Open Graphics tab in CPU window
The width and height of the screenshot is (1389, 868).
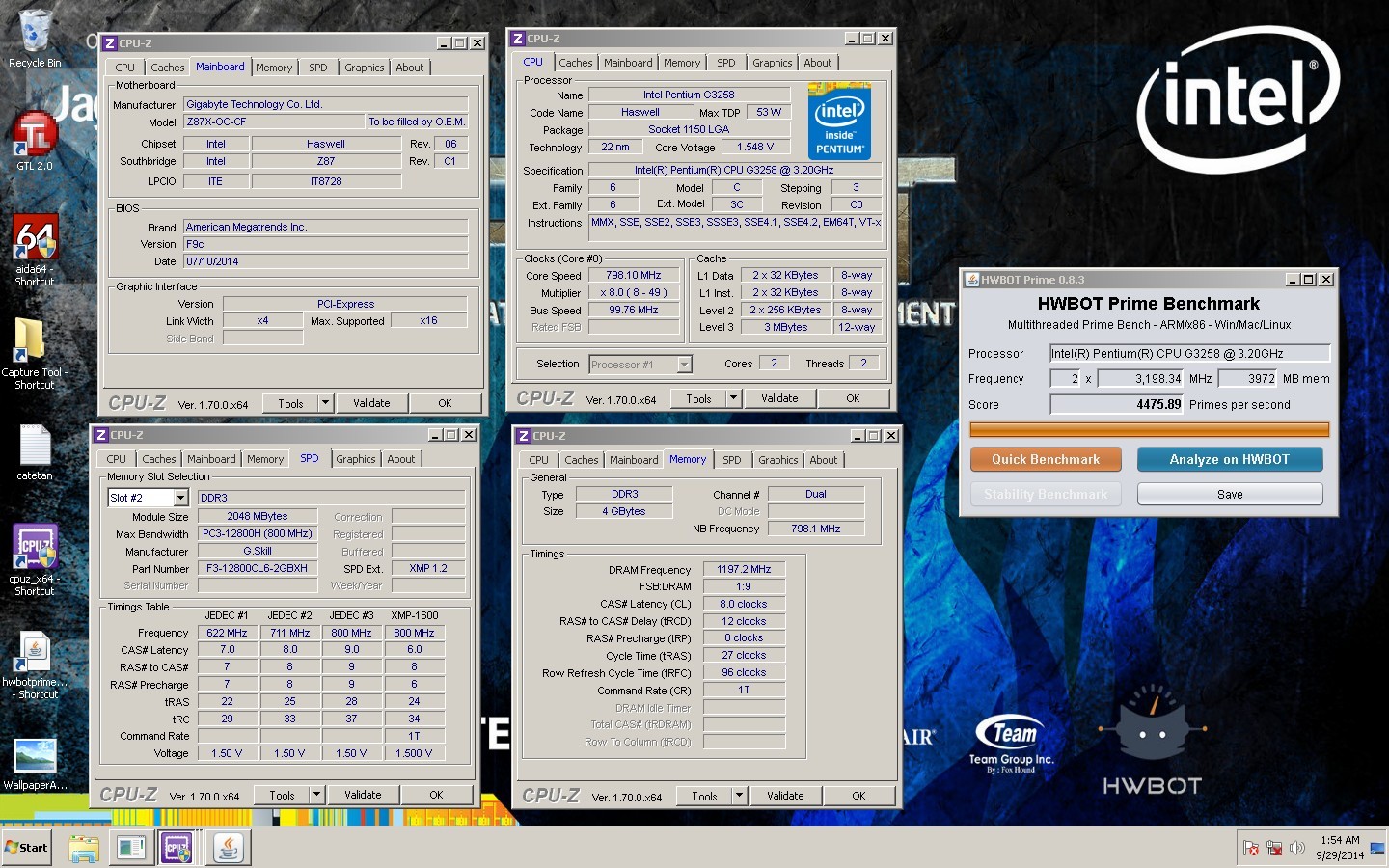(x=773, y=63)
